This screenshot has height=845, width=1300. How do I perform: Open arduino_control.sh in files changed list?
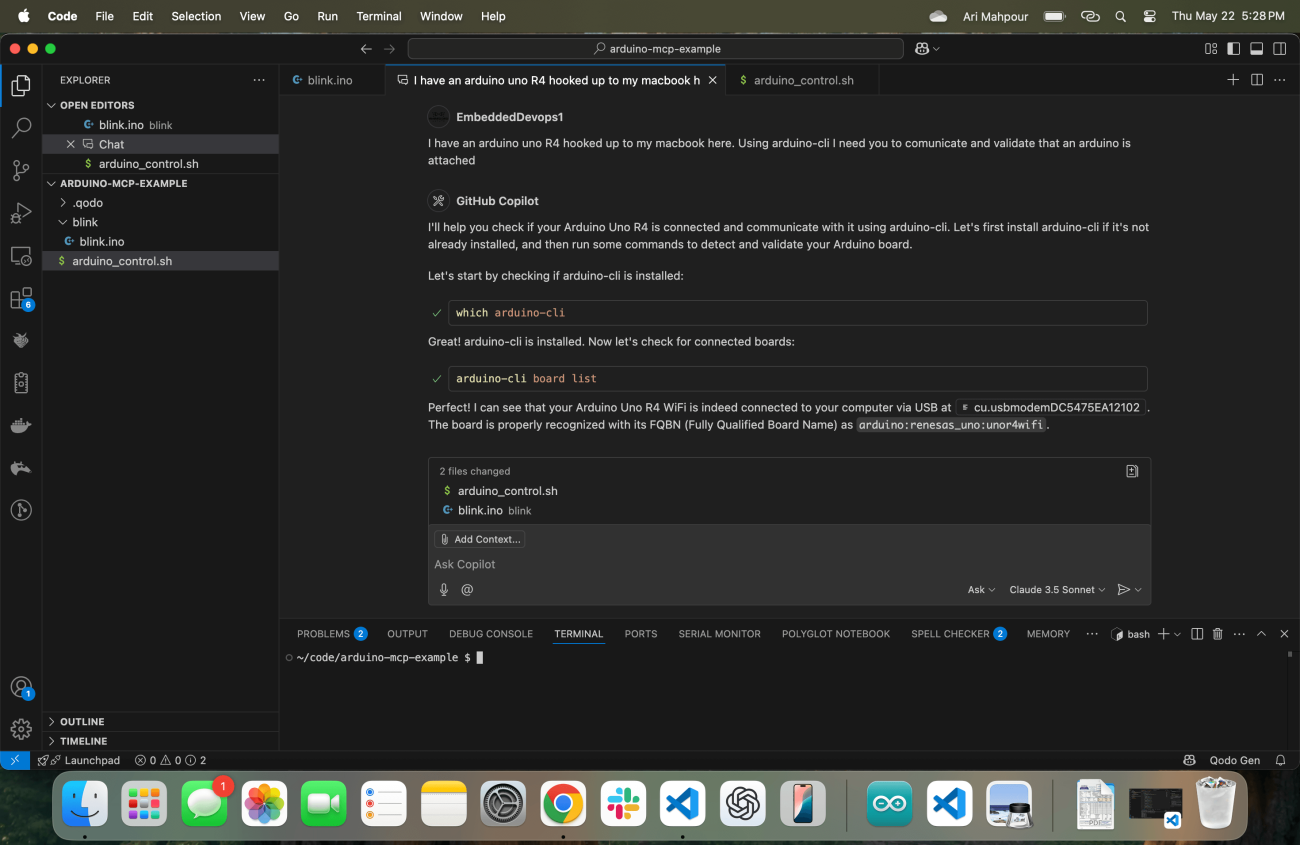(x=508, y=491)
